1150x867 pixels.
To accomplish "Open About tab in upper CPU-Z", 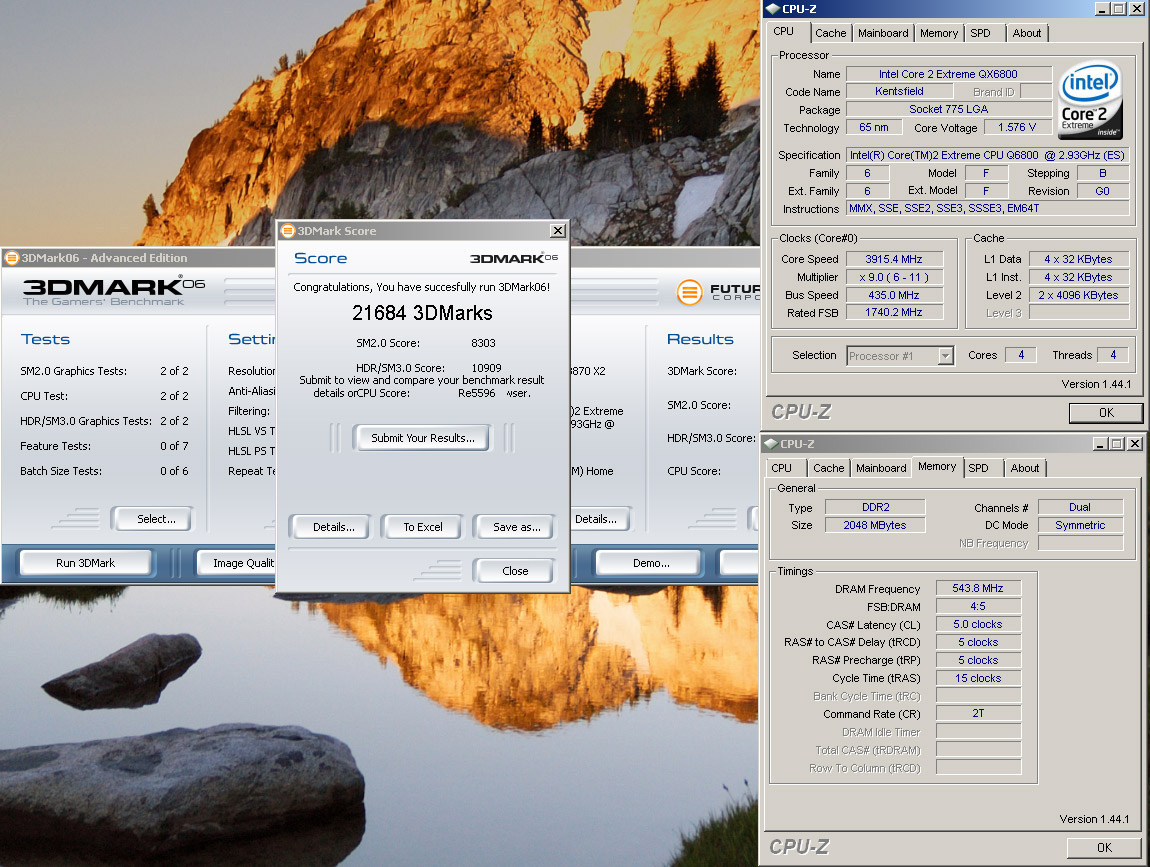I will click(x=1027, y=33).
